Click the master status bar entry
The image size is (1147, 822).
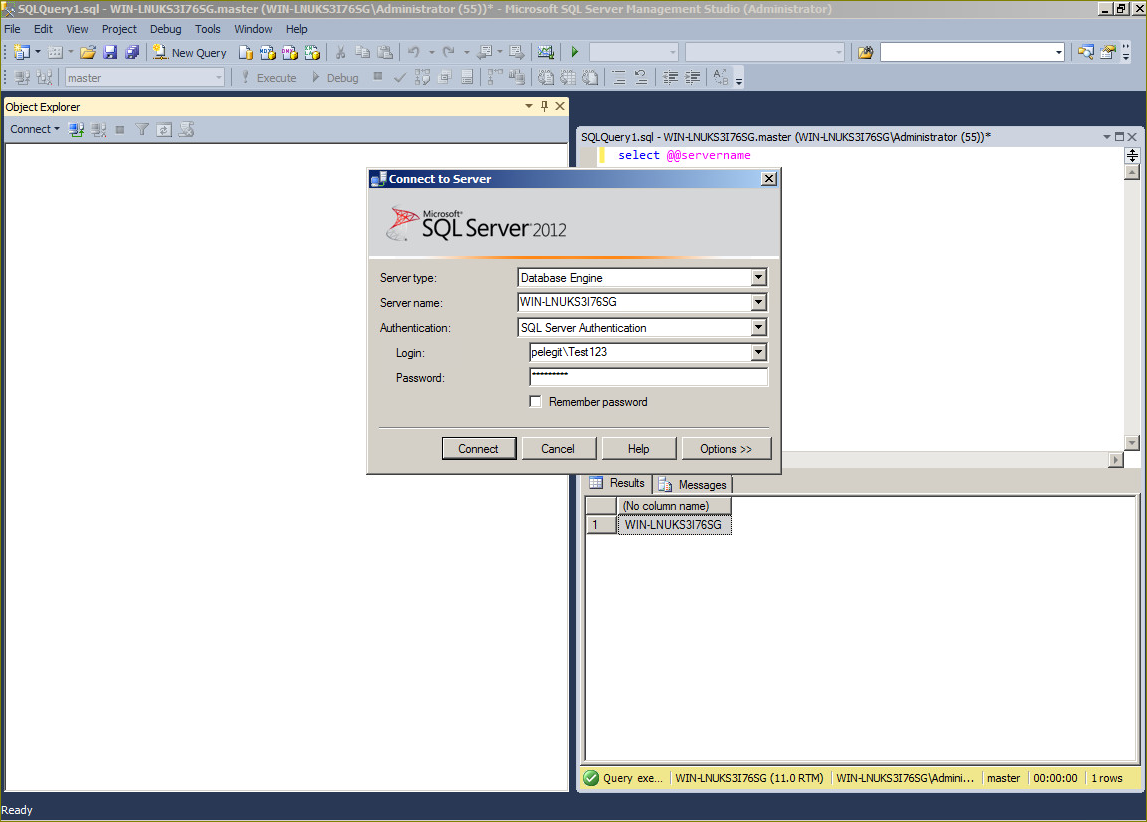coord(1003,778)
